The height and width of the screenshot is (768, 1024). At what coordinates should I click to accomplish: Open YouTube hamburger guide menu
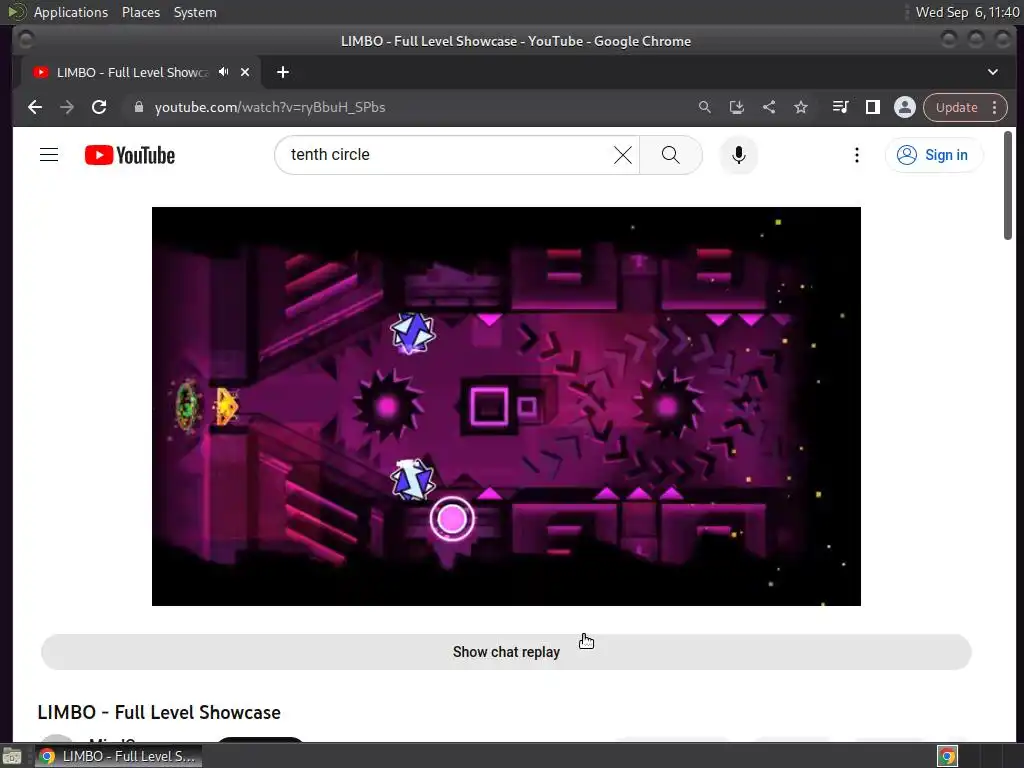pos(49,155)
